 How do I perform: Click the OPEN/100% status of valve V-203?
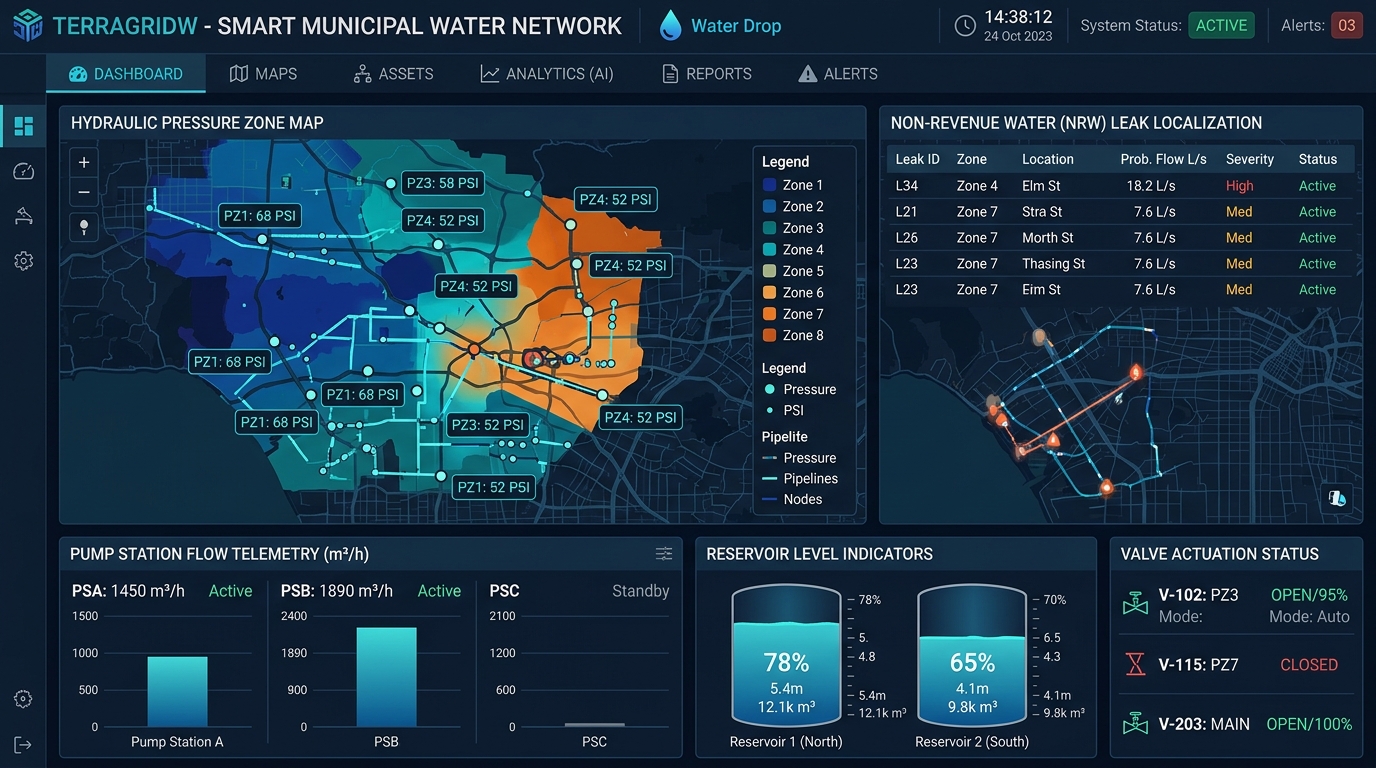[x=1309, y=724]
